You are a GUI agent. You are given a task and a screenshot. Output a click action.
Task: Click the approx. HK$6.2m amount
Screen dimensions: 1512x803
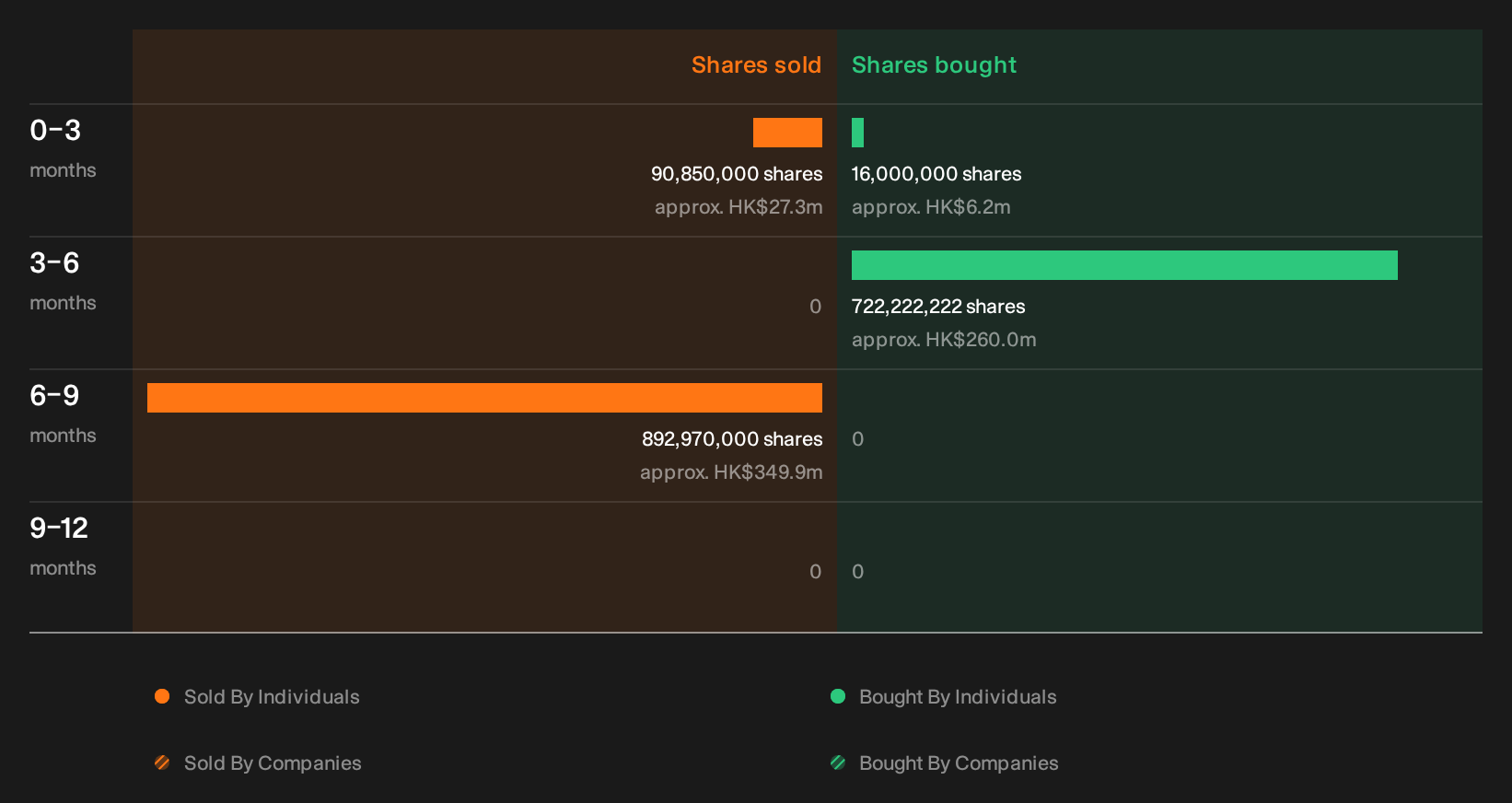(931, 207)
